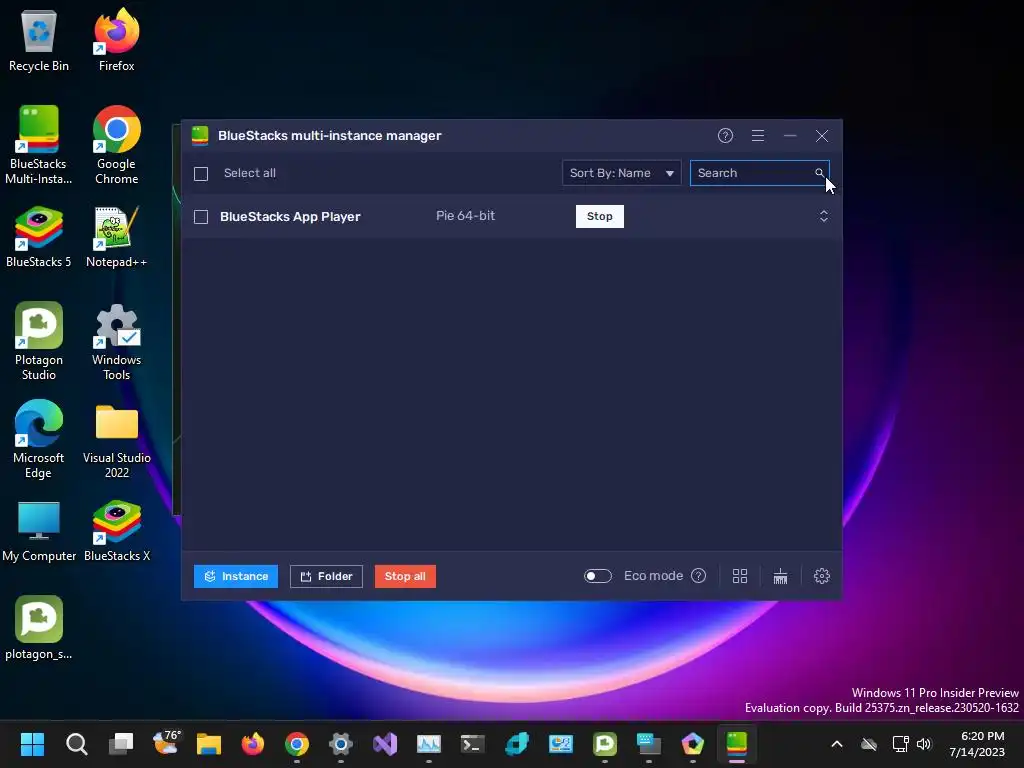This screenshot has width=1024, height=768.
Task: Arrange instances with grid icon
Action: coord(739,576)
